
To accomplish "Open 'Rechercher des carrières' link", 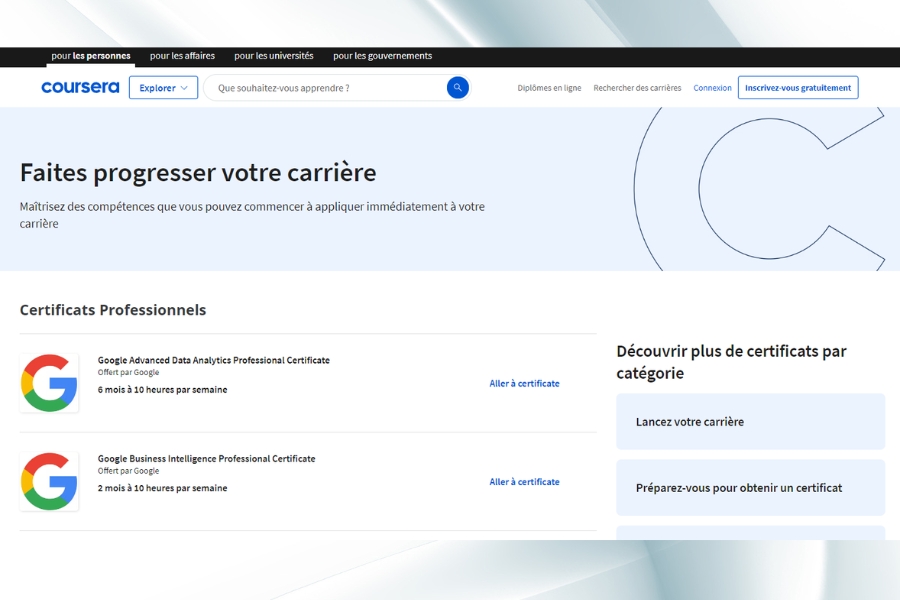I will [x=637, y=88].
